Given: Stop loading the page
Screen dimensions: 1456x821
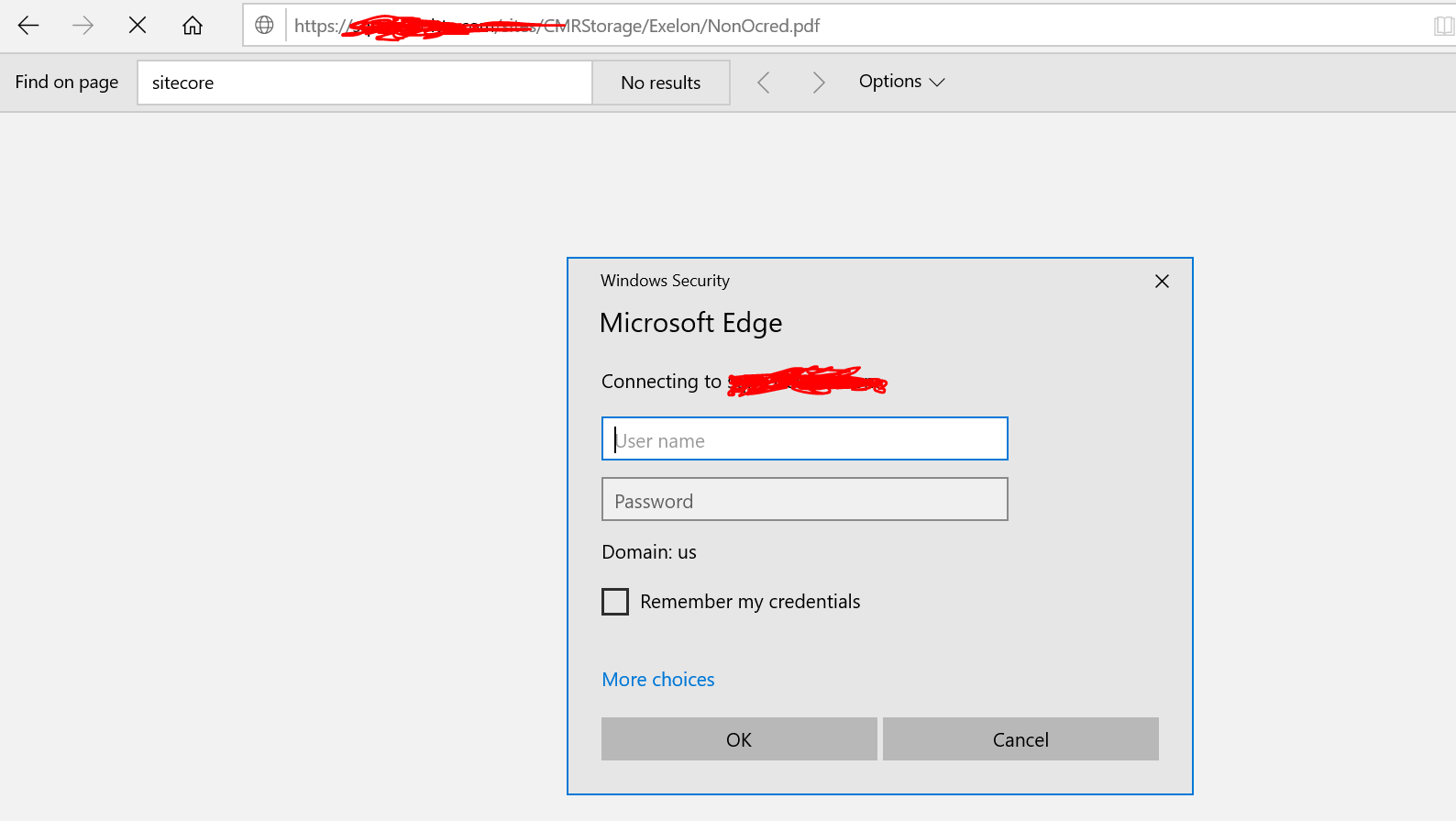Looking at the screenshot, I should click(x=138, y=26).
